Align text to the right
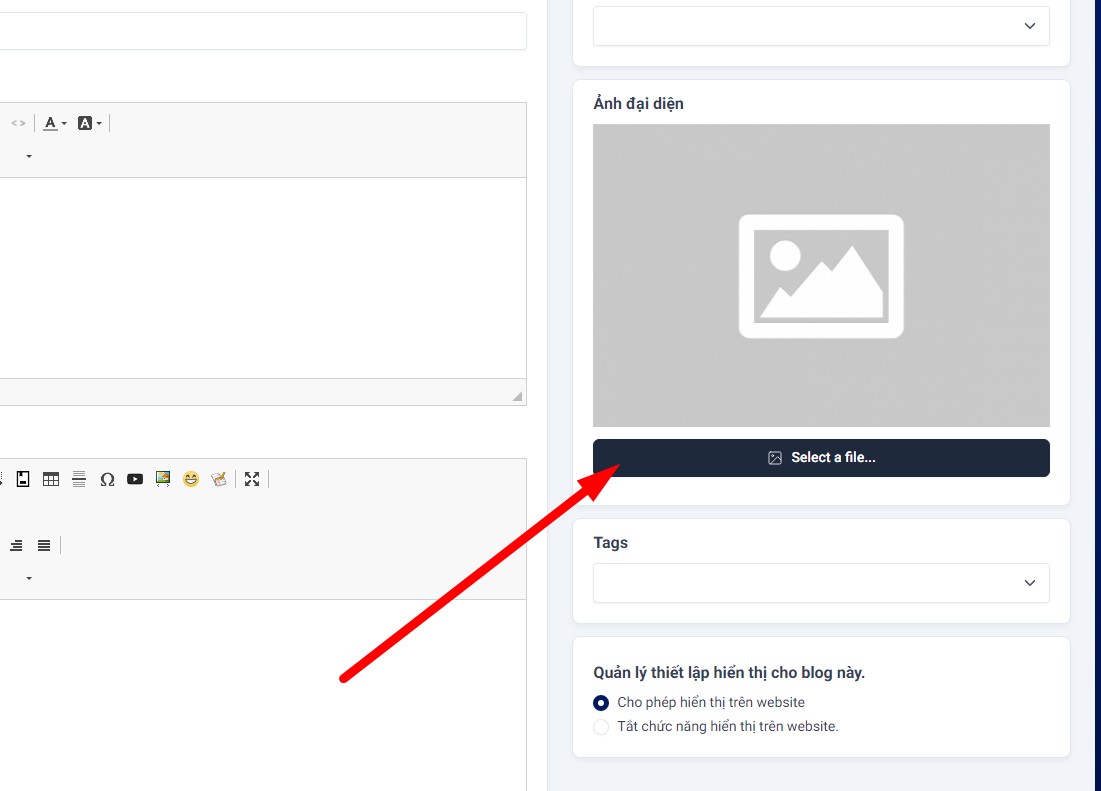This screenshot has height=791, width=1101. click(x=16, y=545)
